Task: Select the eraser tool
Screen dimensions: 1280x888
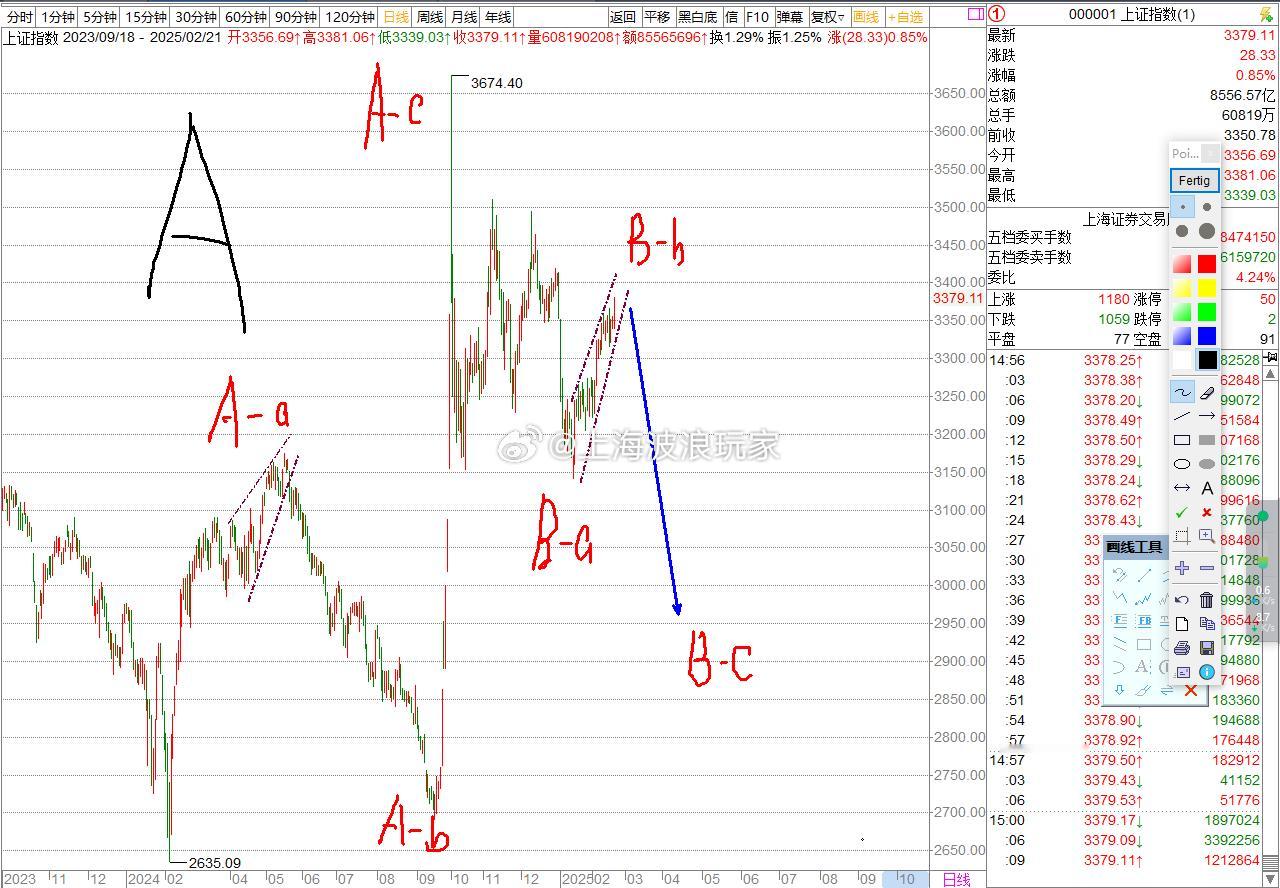Action: click(x=1207, y=392)
